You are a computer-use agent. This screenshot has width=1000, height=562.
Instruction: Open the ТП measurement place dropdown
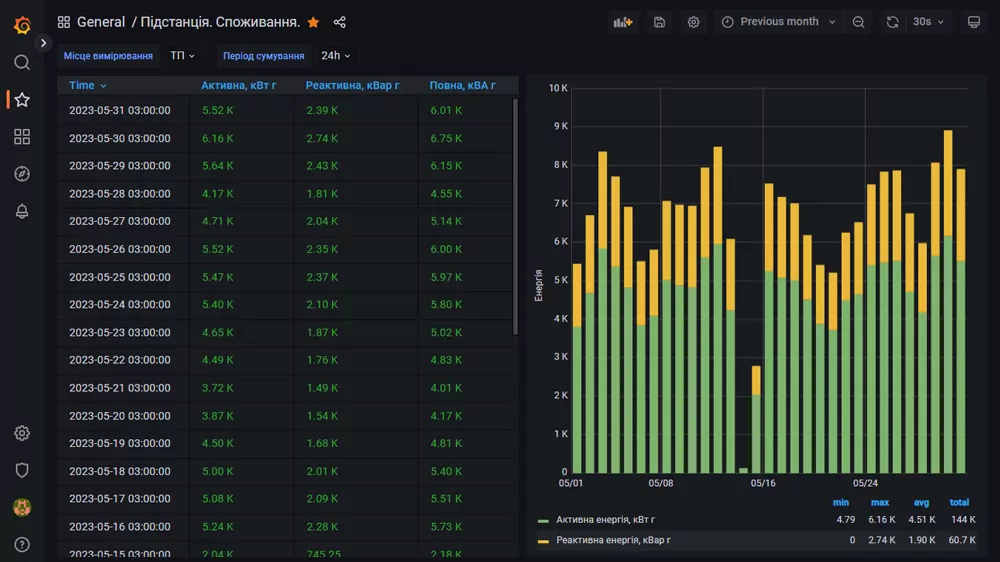pos(182,56)
